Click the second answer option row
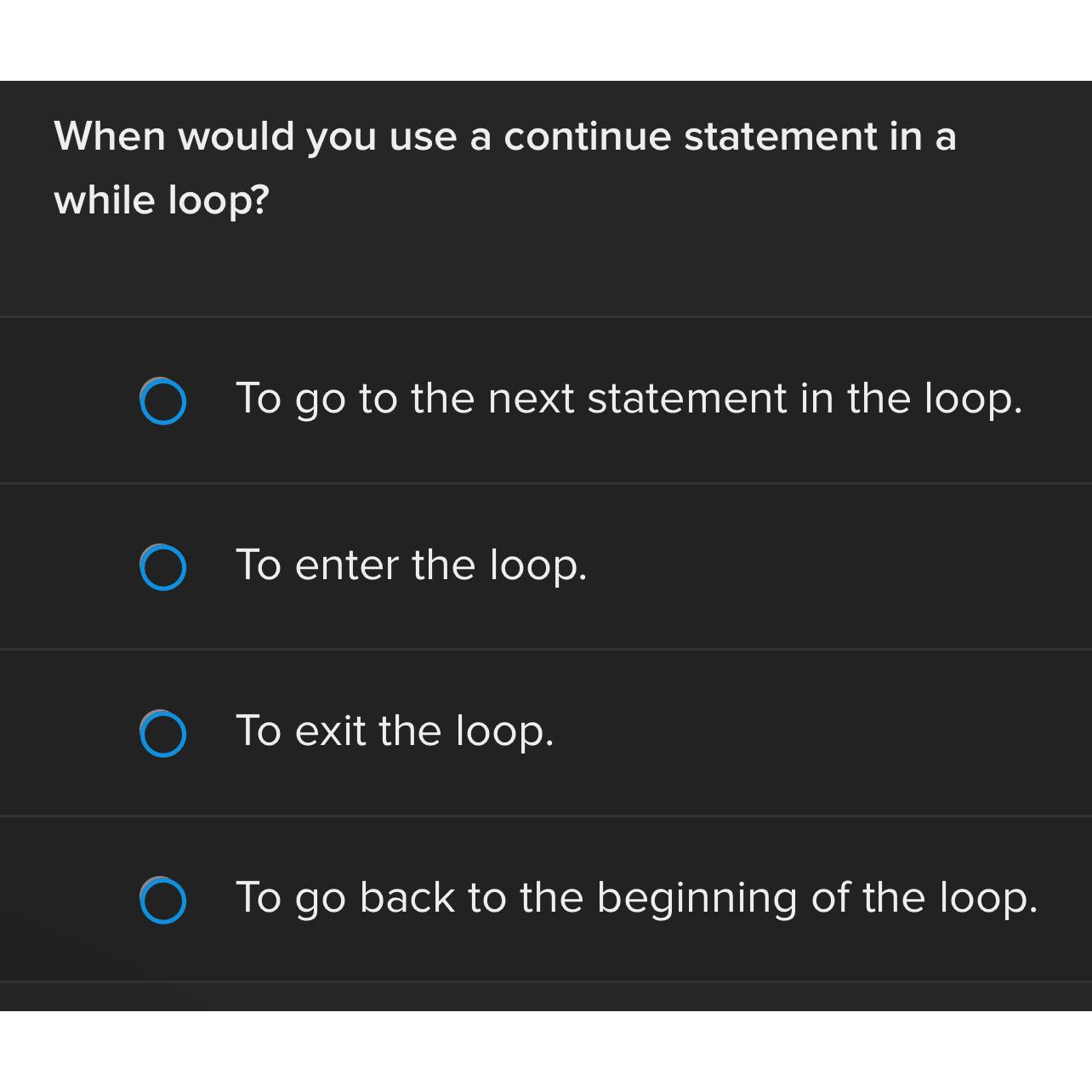The height and width of the screenshot is (1092, 1092). coord(546,566)
